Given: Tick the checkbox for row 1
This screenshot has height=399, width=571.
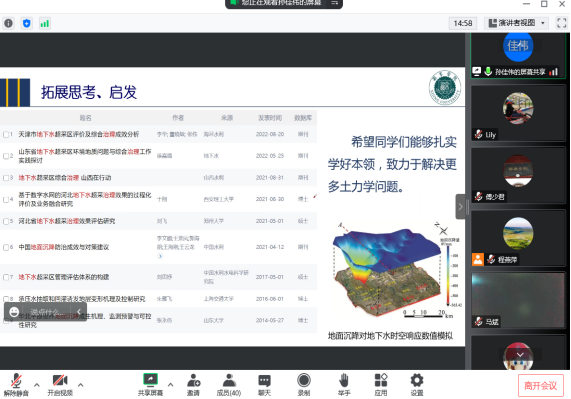Looking at the screenshot, I should [6, 135].
